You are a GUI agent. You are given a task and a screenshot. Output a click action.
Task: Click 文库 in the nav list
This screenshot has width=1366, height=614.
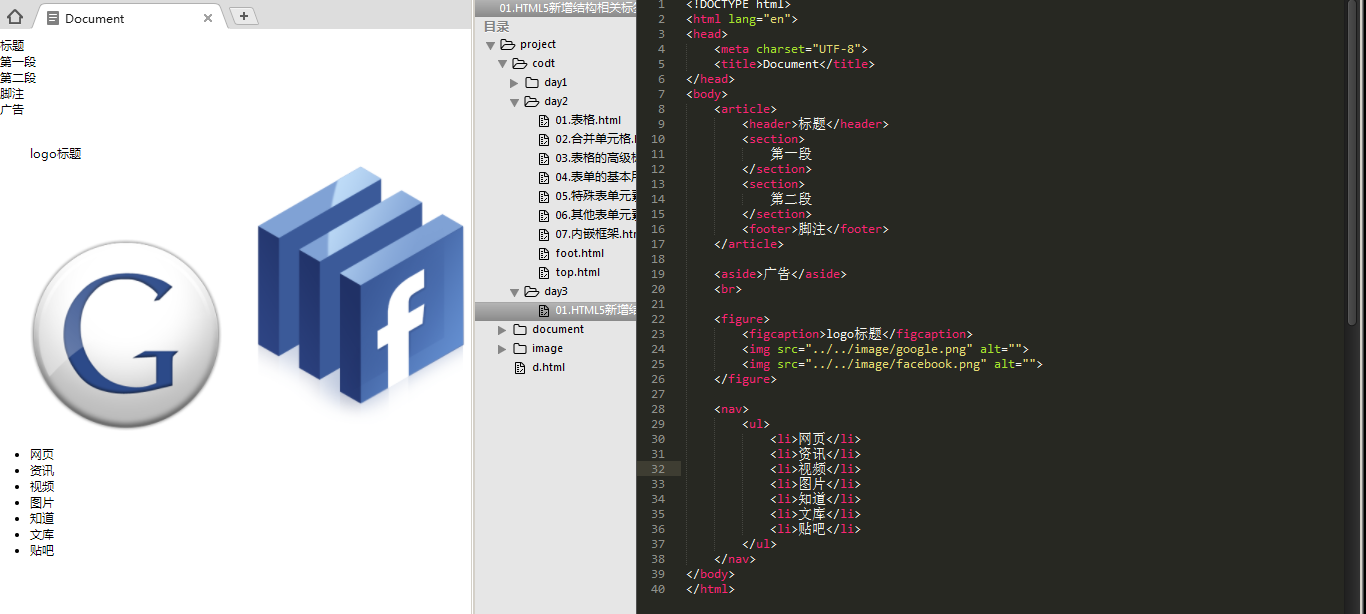coord(42,534)
